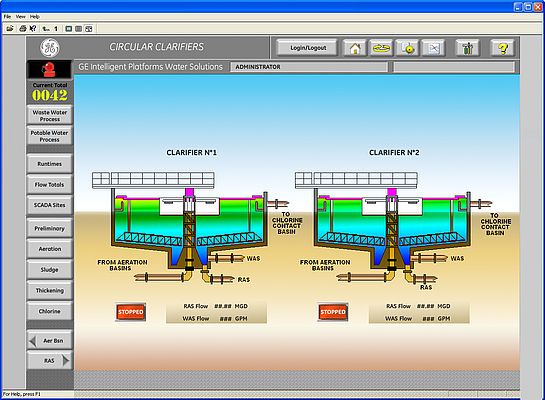Image resolution: width=545 pixels, height=400 pixels.
Task: Click the open folder toolbar icon
Action: [10, 28]
